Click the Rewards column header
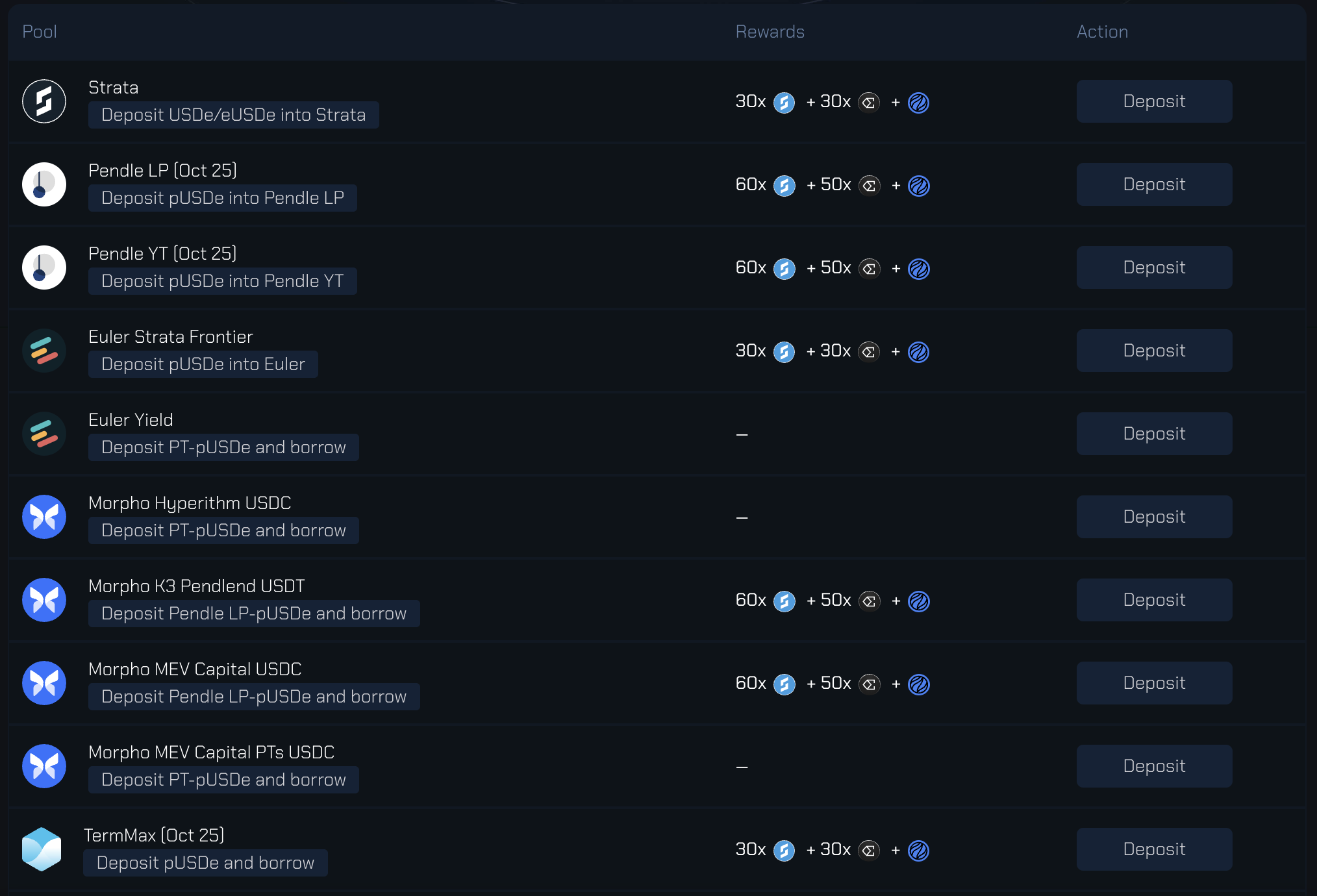Image resolution: width=1317 pixels, height=896 pixels. [x=770, y=32]
